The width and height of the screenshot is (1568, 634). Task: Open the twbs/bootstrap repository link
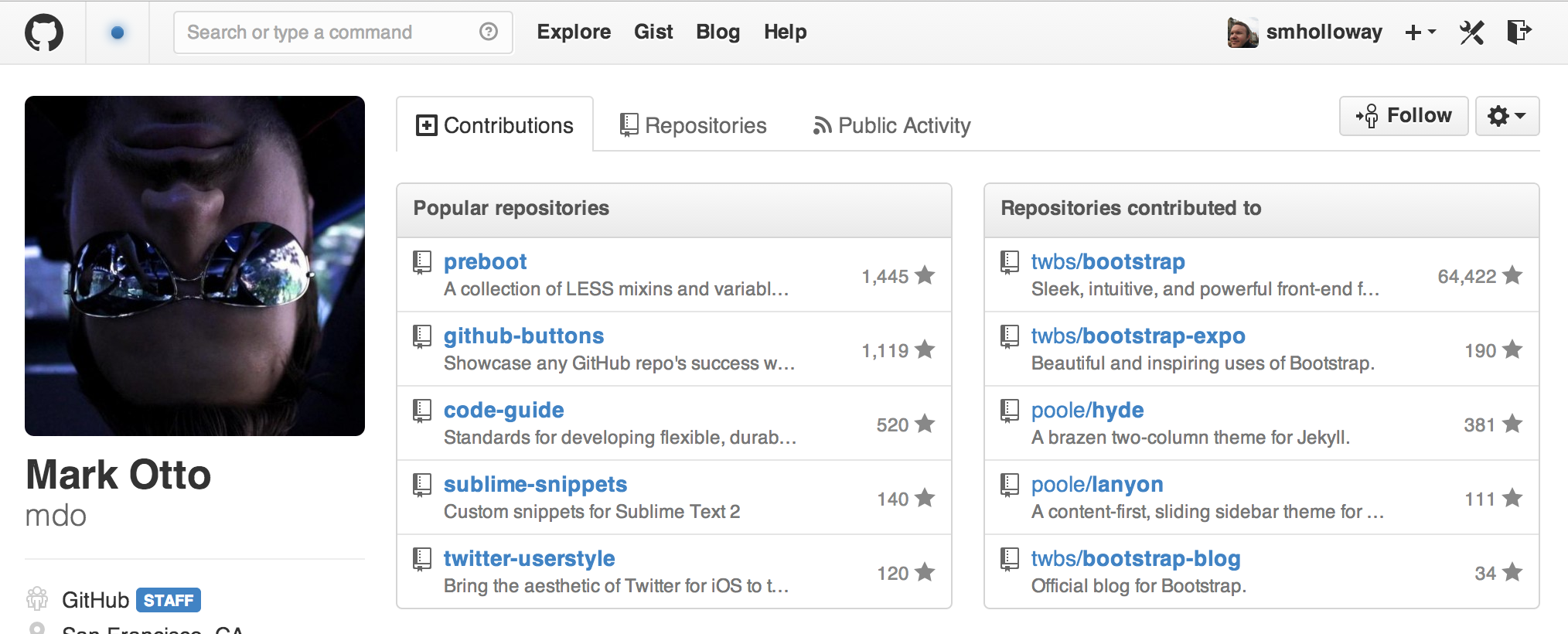(1108, 261)
